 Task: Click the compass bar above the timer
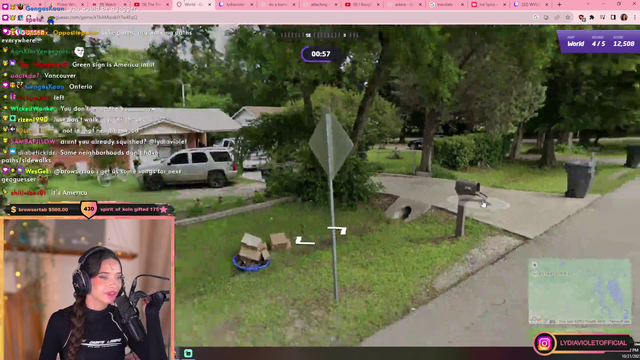point(320,36)
